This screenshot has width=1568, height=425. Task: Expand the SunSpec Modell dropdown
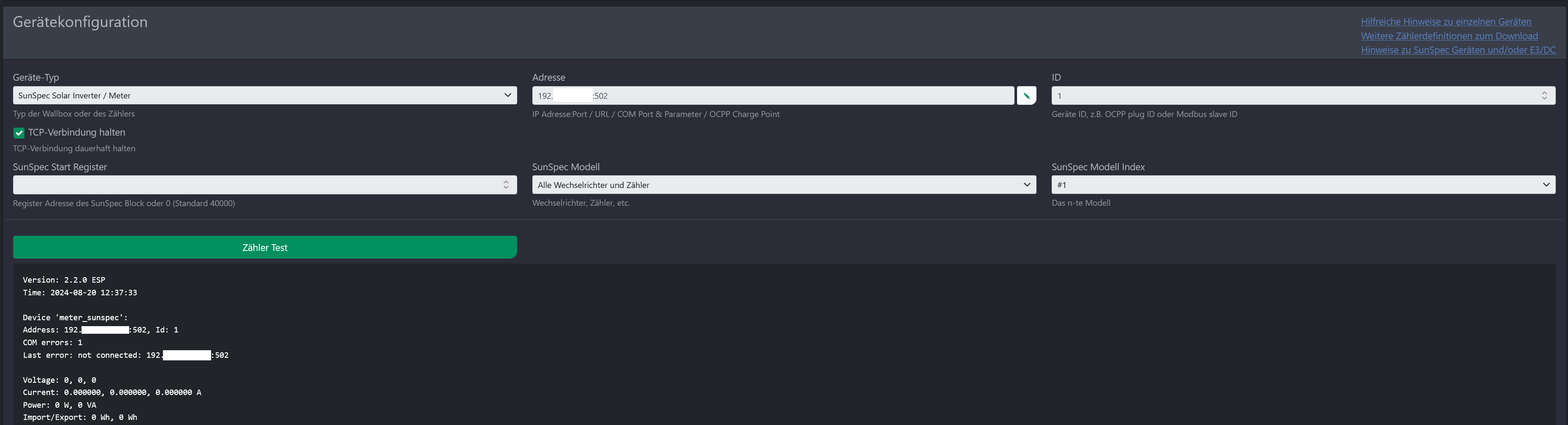(x=784, y=185)
